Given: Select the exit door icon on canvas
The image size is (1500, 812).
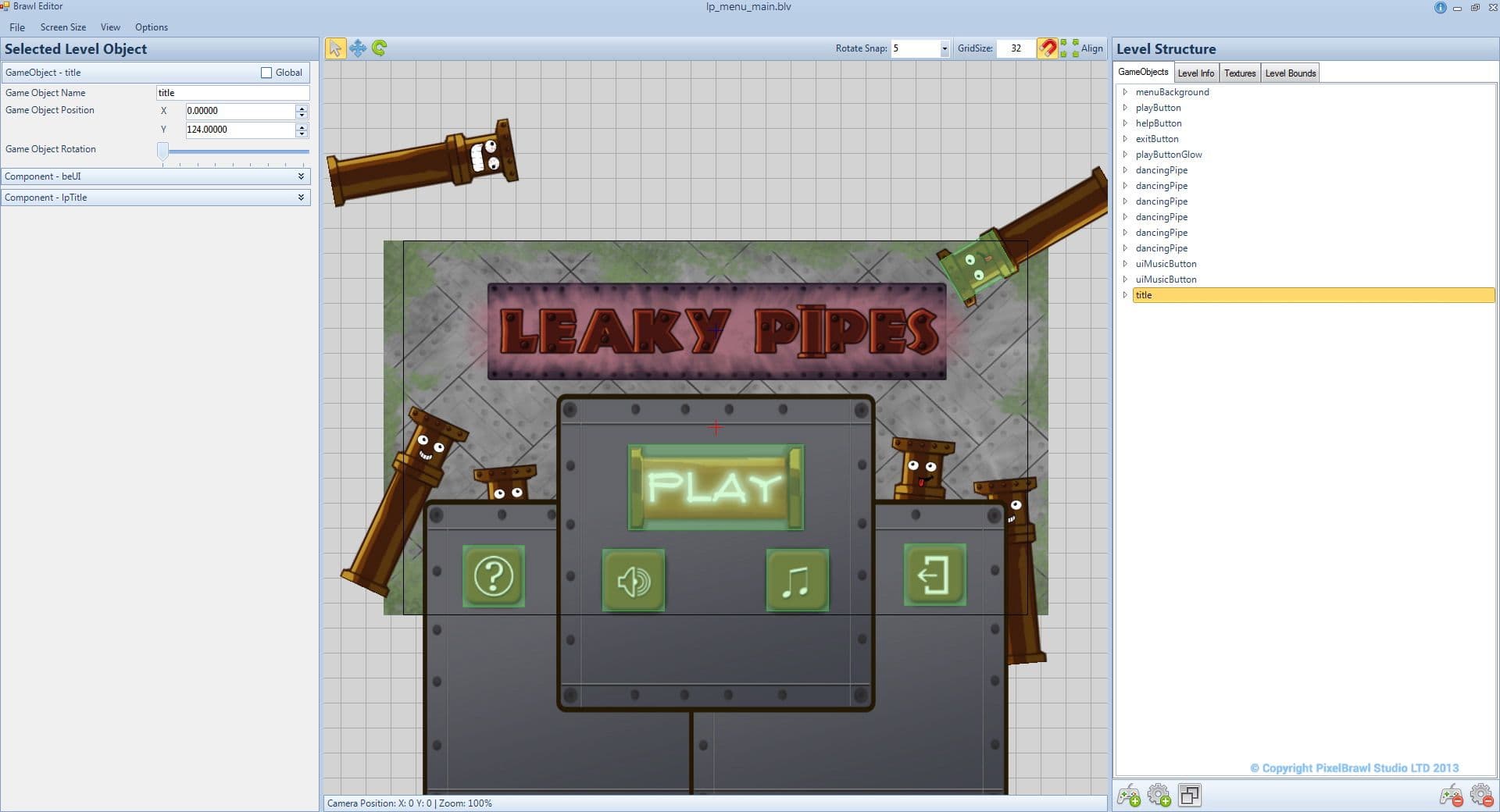Looking at the screenshot, I should (x=934, y=575).
